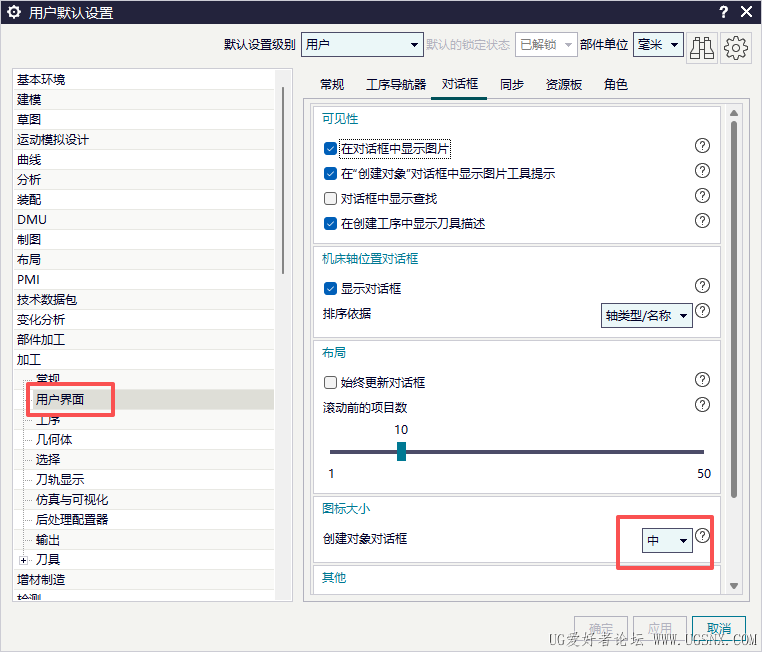Click help icon beside 始终更新对话框
The image size is (762, 652).
tap(702, 379)
